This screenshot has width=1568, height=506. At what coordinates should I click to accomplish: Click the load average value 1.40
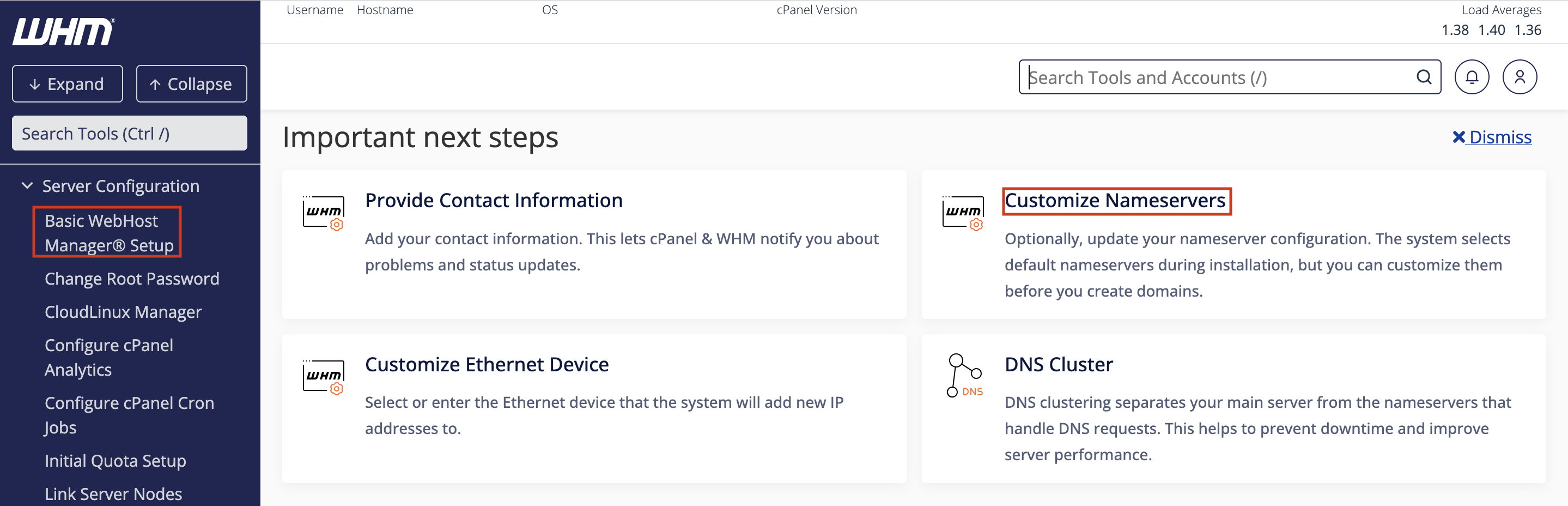(1491, 30)
